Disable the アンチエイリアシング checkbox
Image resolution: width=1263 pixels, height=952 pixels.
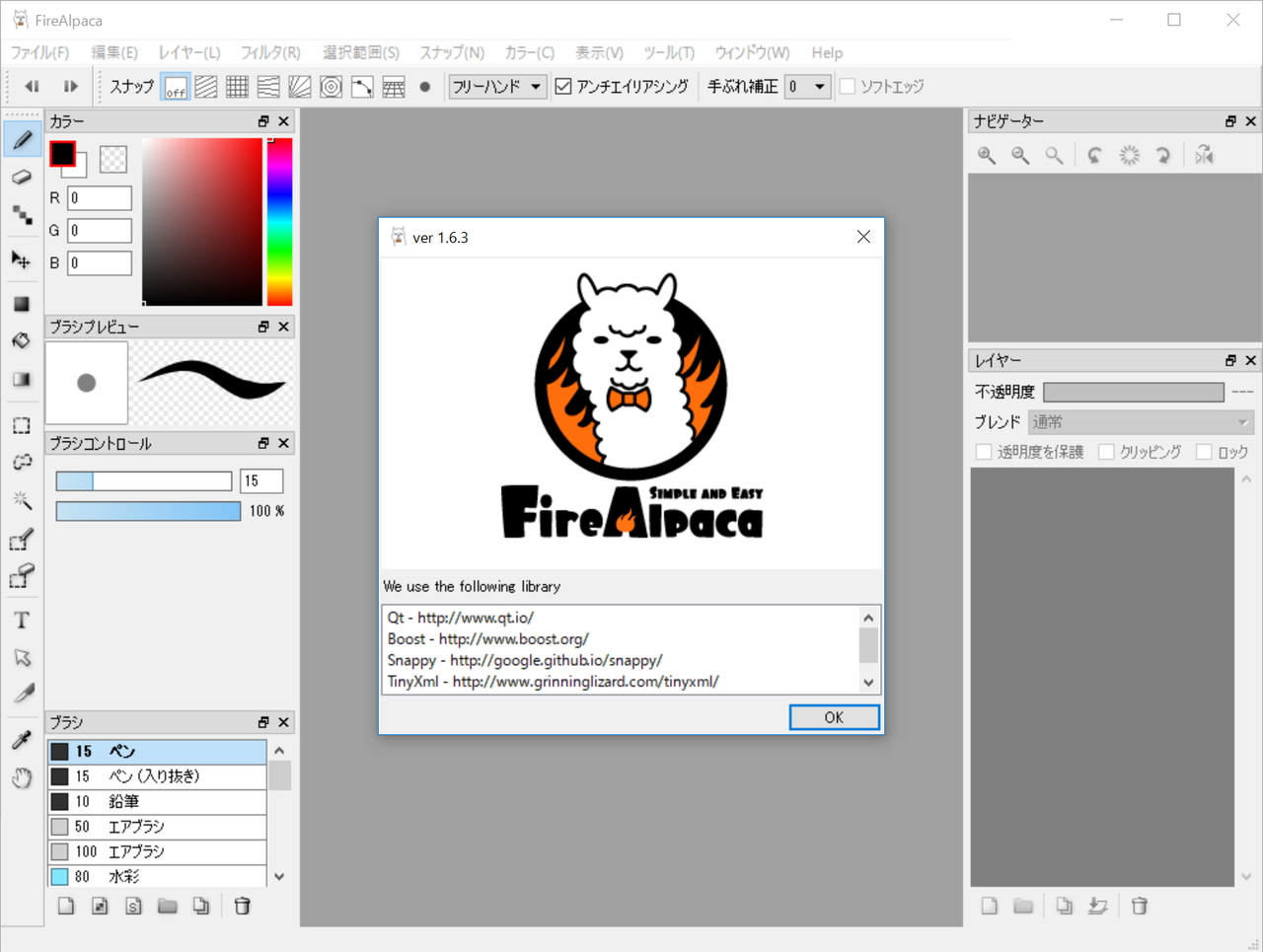pos(563,86)
